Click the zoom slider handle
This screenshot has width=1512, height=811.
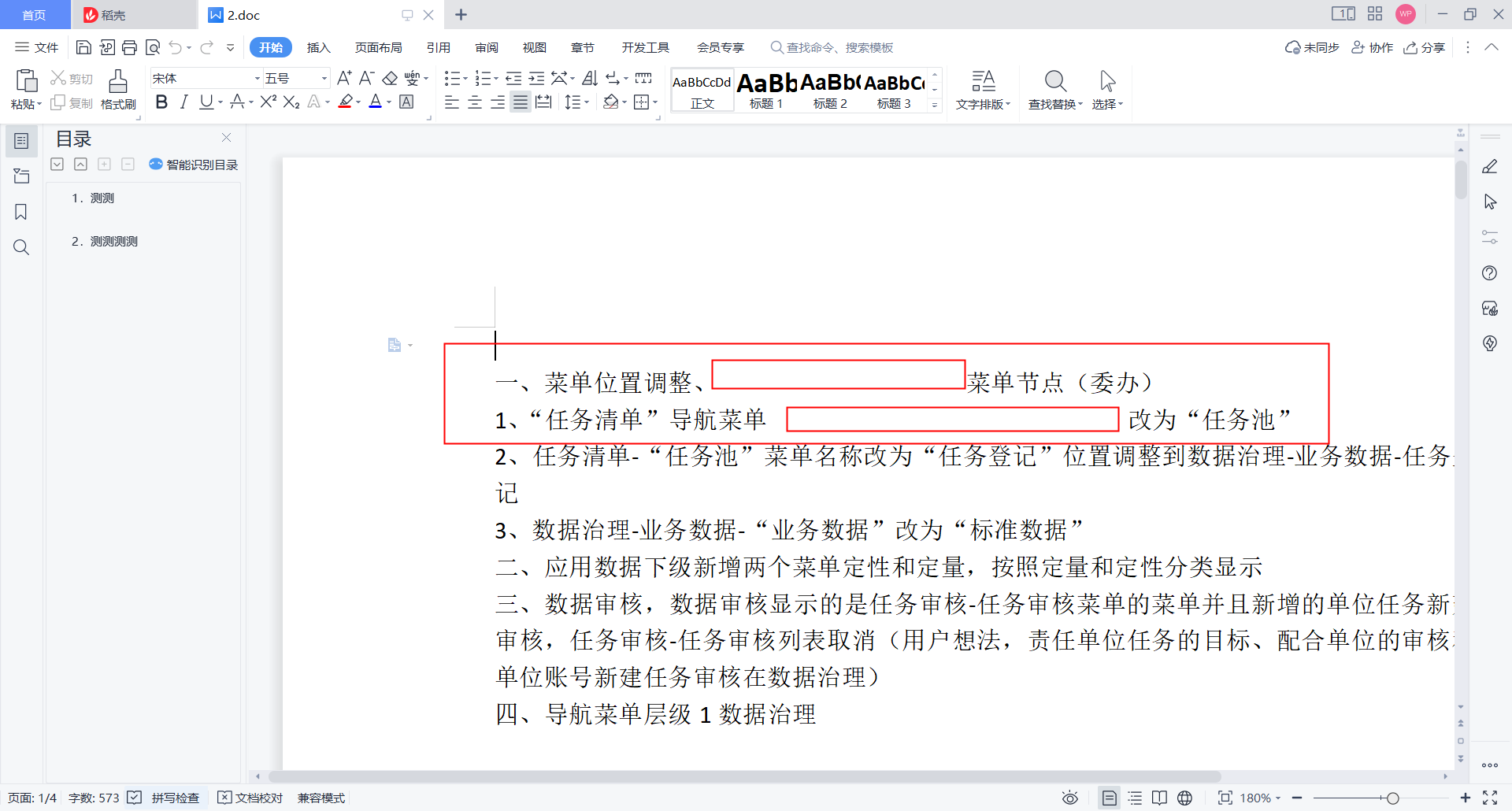point(1392,798)
